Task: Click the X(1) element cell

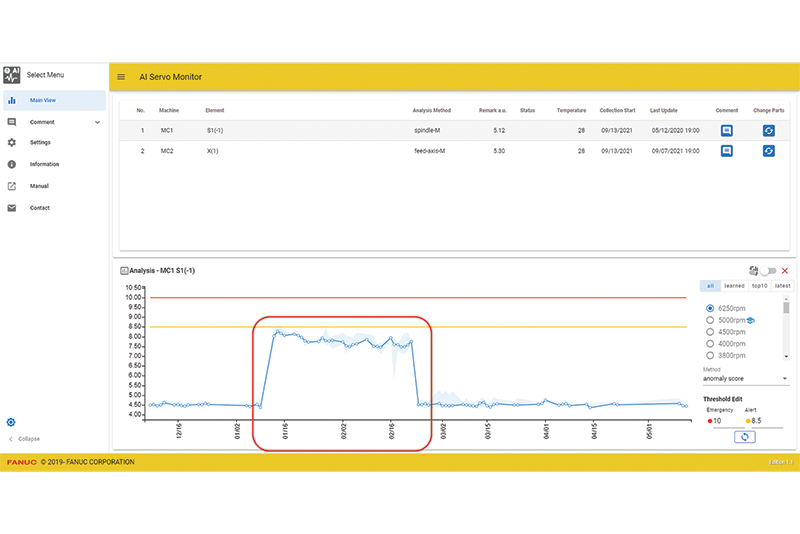Action: (x=212, y=151)
